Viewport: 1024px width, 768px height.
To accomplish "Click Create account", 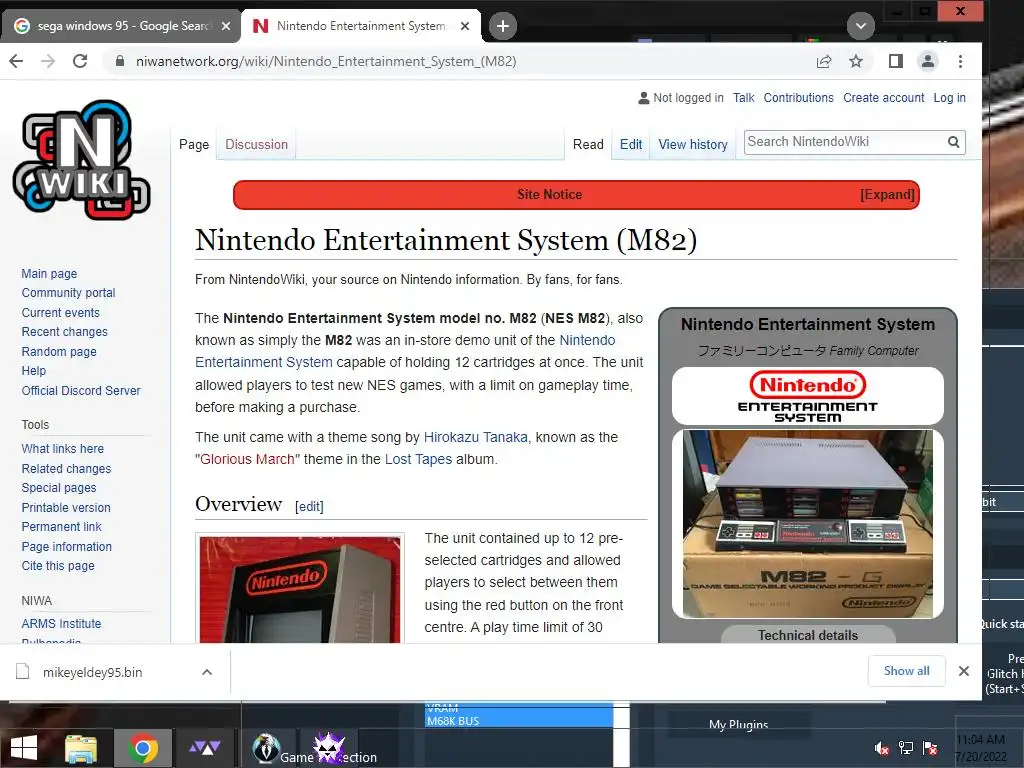I will click(x=884, y=98).
